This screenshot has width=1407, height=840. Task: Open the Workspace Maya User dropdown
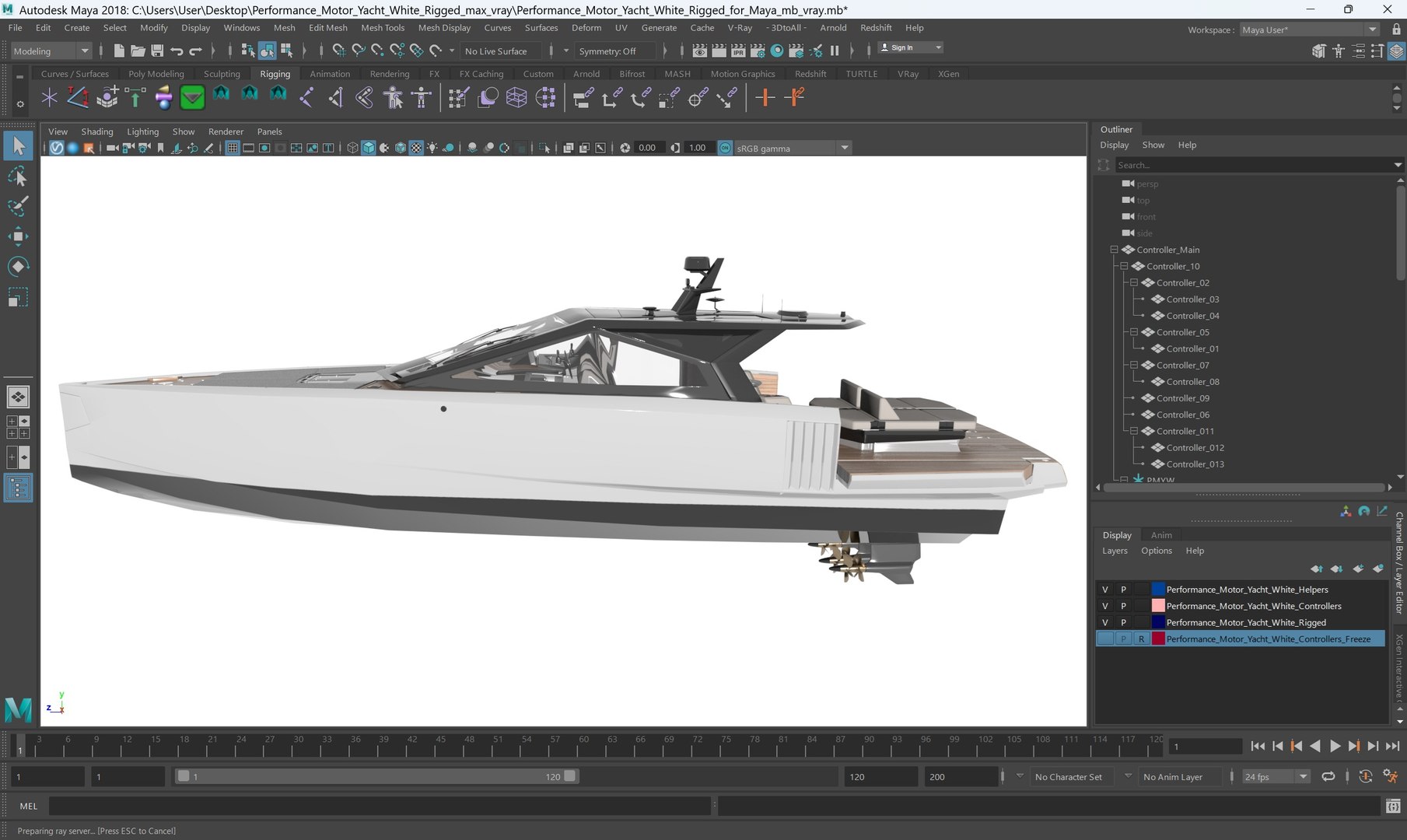[1309, 30]
